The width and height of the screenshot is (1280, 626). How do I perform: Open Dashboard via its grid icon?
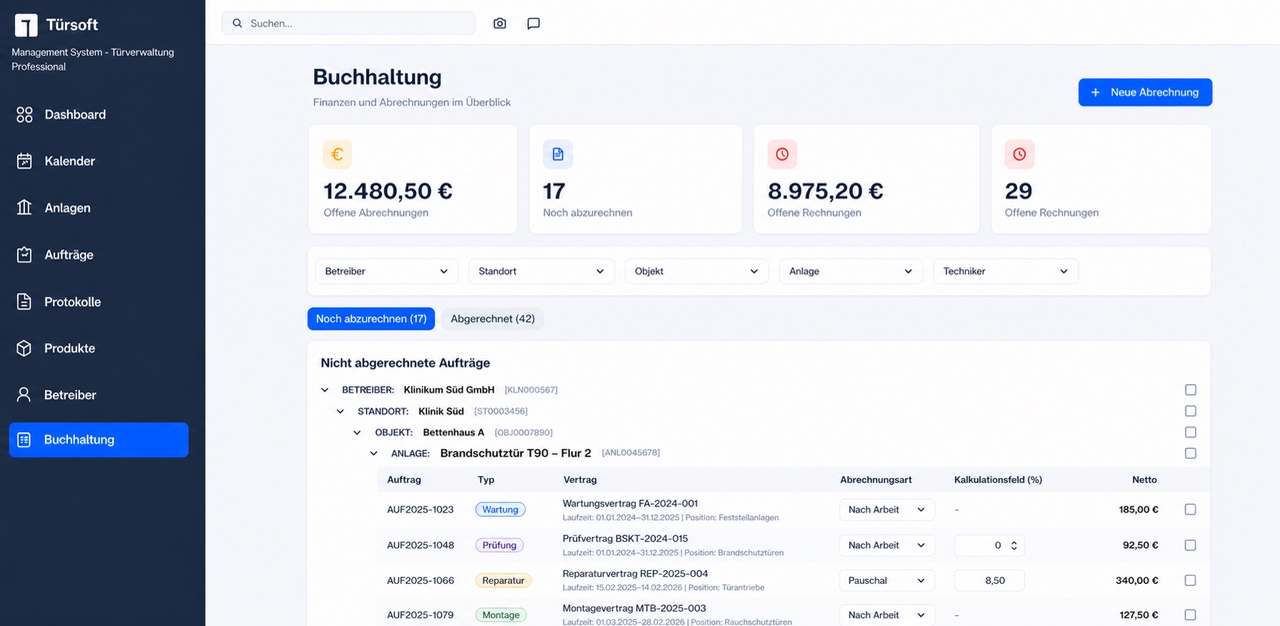(25, 115)
